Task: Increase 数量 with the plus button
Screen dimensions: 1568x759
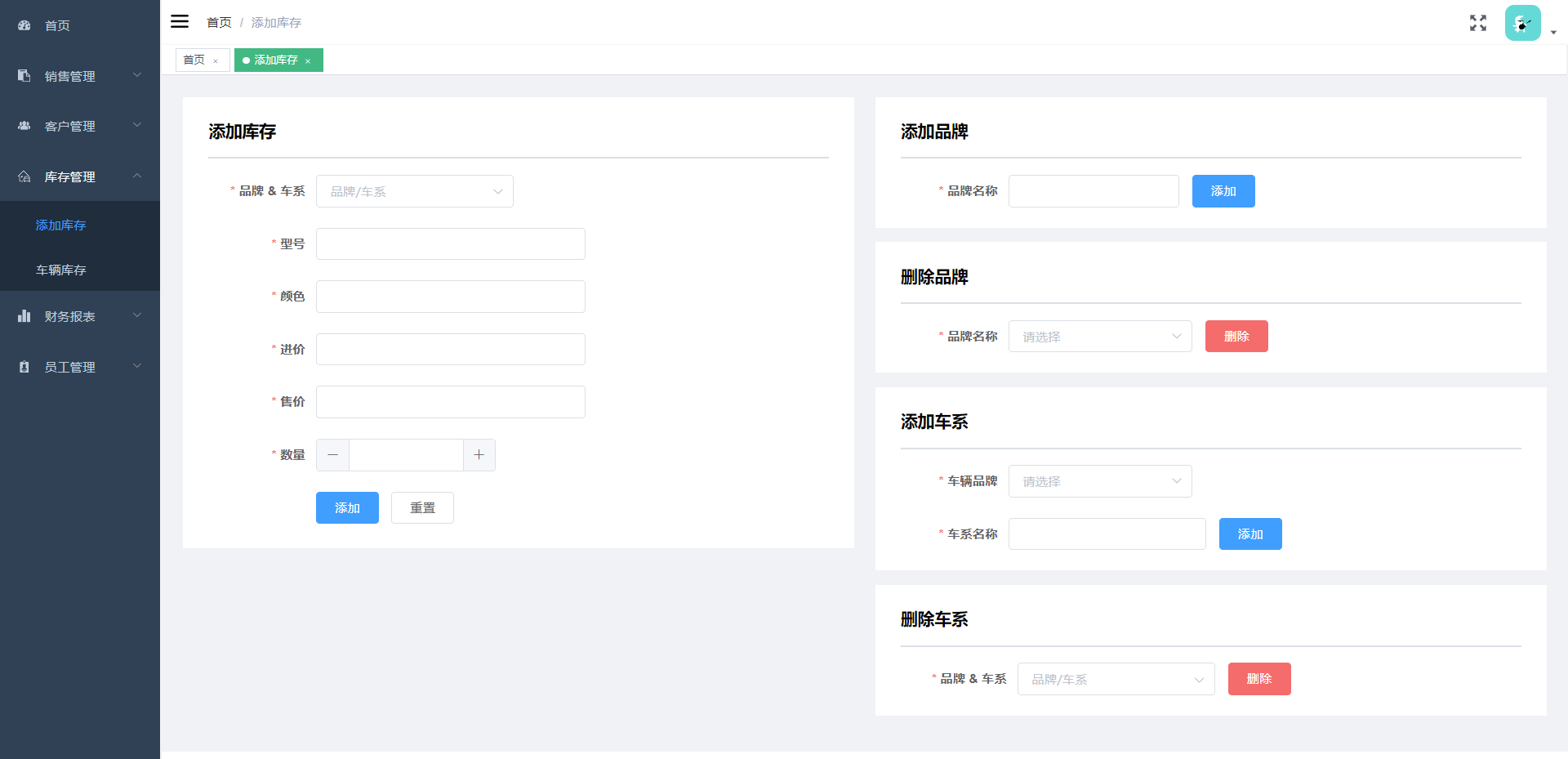Action: click(x=479, y=455)
